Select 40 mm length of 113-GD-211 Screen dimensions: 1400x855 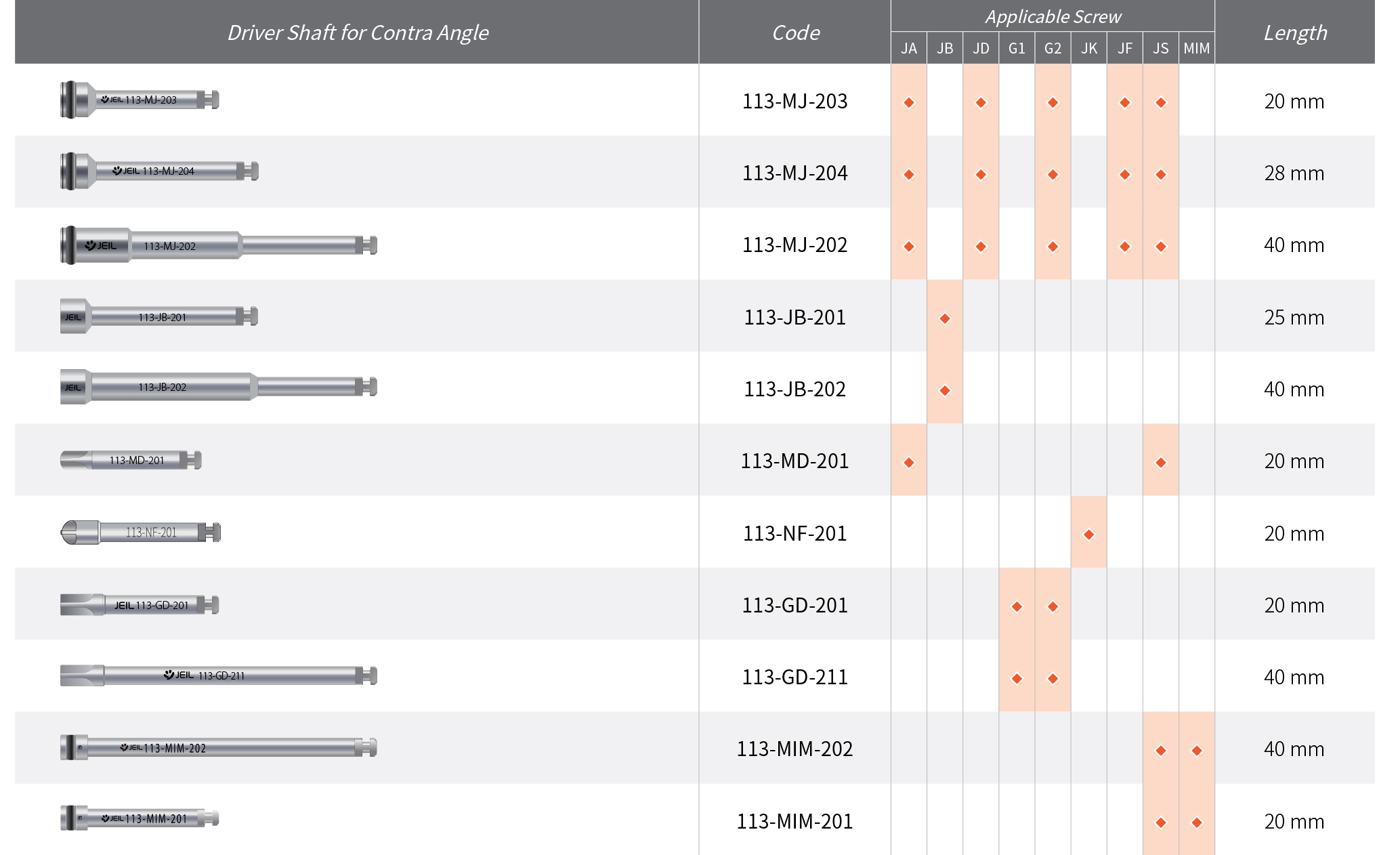[x=1294, y=677]
